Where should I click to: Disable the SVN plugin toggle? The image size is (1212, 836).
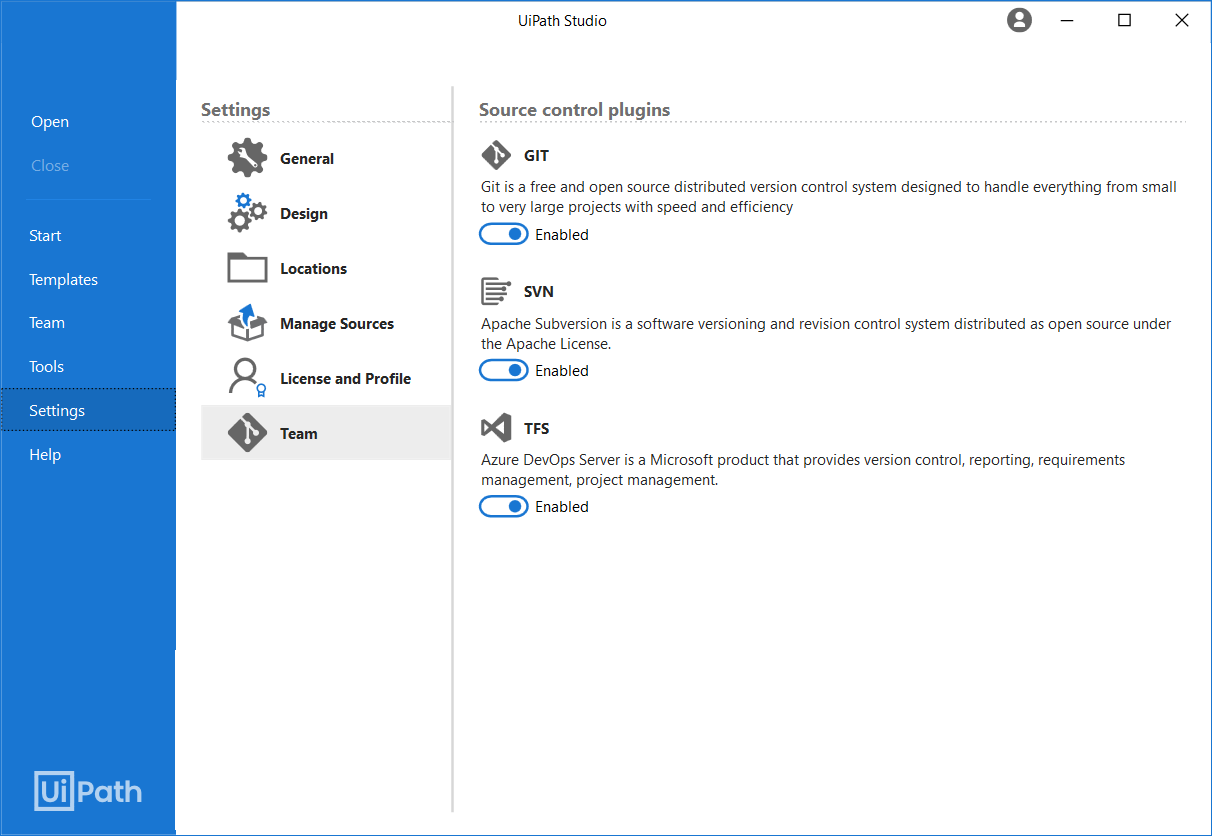504,370
